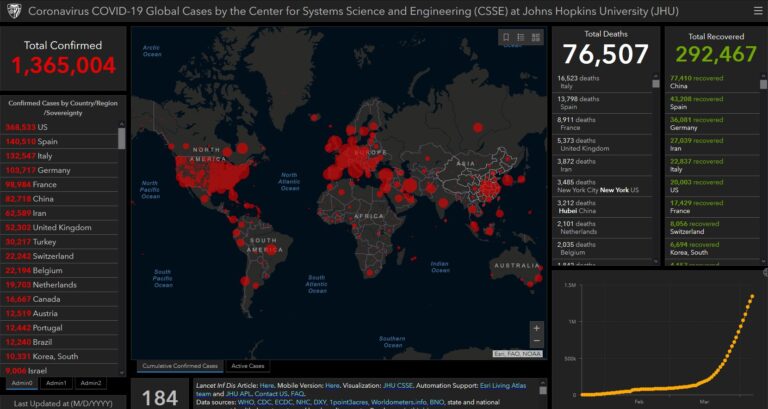Open the hamburger menu in the header
The image size is (768, 409).
(758, 11)
